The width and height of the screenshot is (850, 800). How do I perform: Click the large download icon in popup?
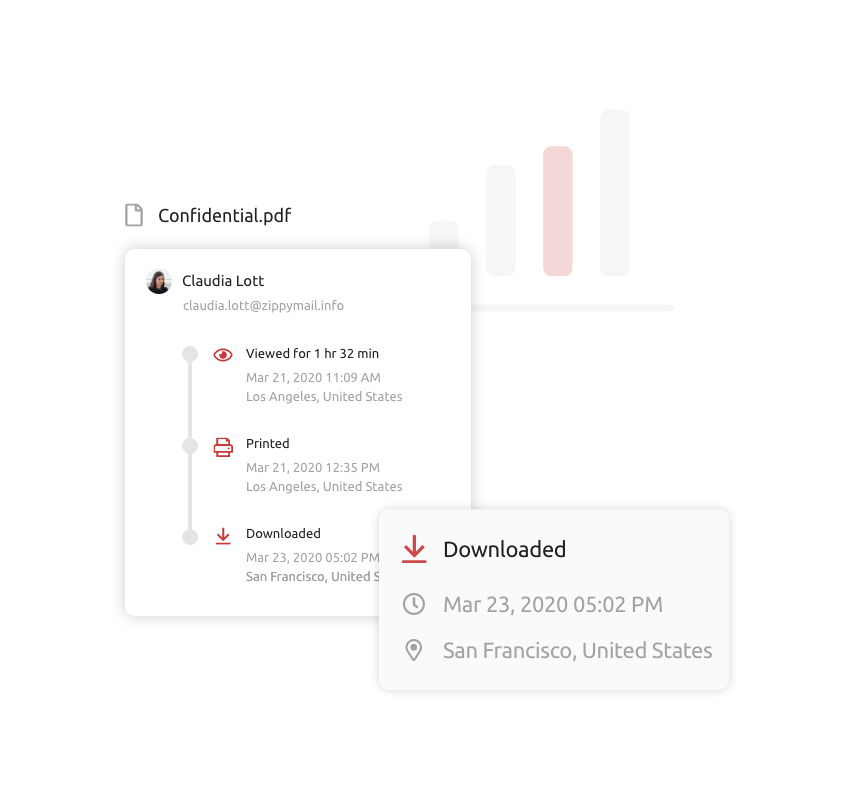tap(414, 549)
